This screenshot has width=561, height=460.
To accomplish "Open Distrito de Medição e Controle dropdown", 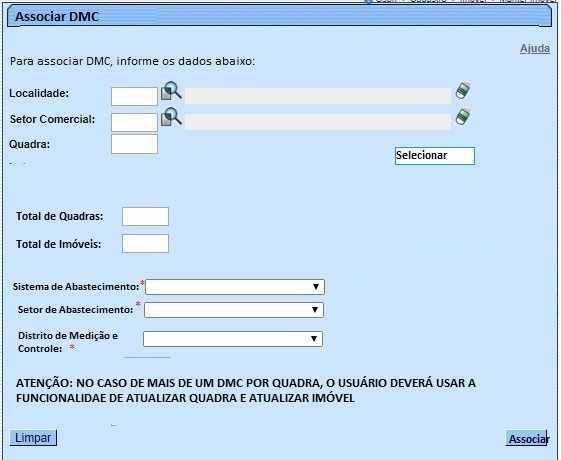I will click(233, 339).
